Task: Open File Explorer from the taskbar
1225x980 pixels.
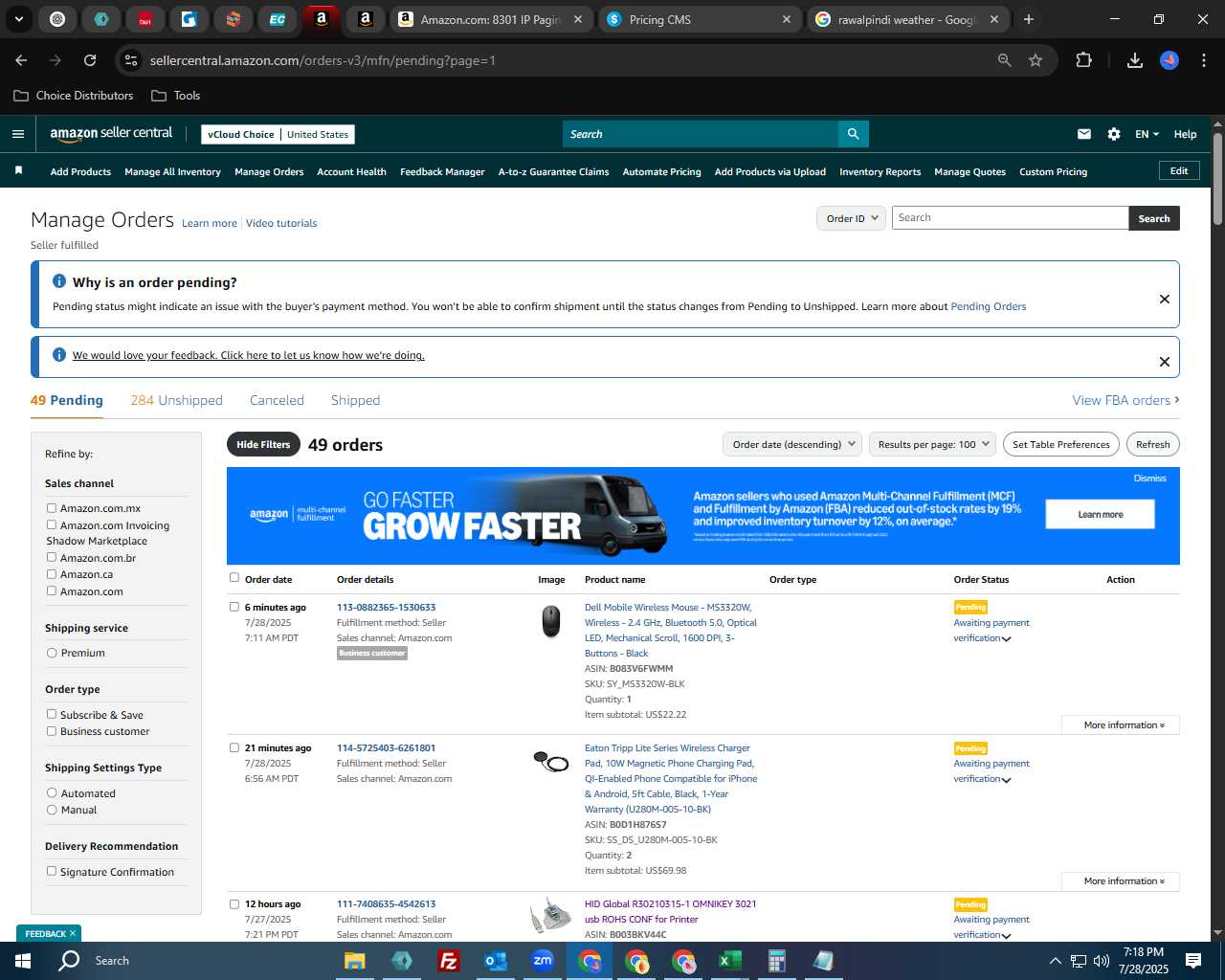Action: [x=354, y=960]
